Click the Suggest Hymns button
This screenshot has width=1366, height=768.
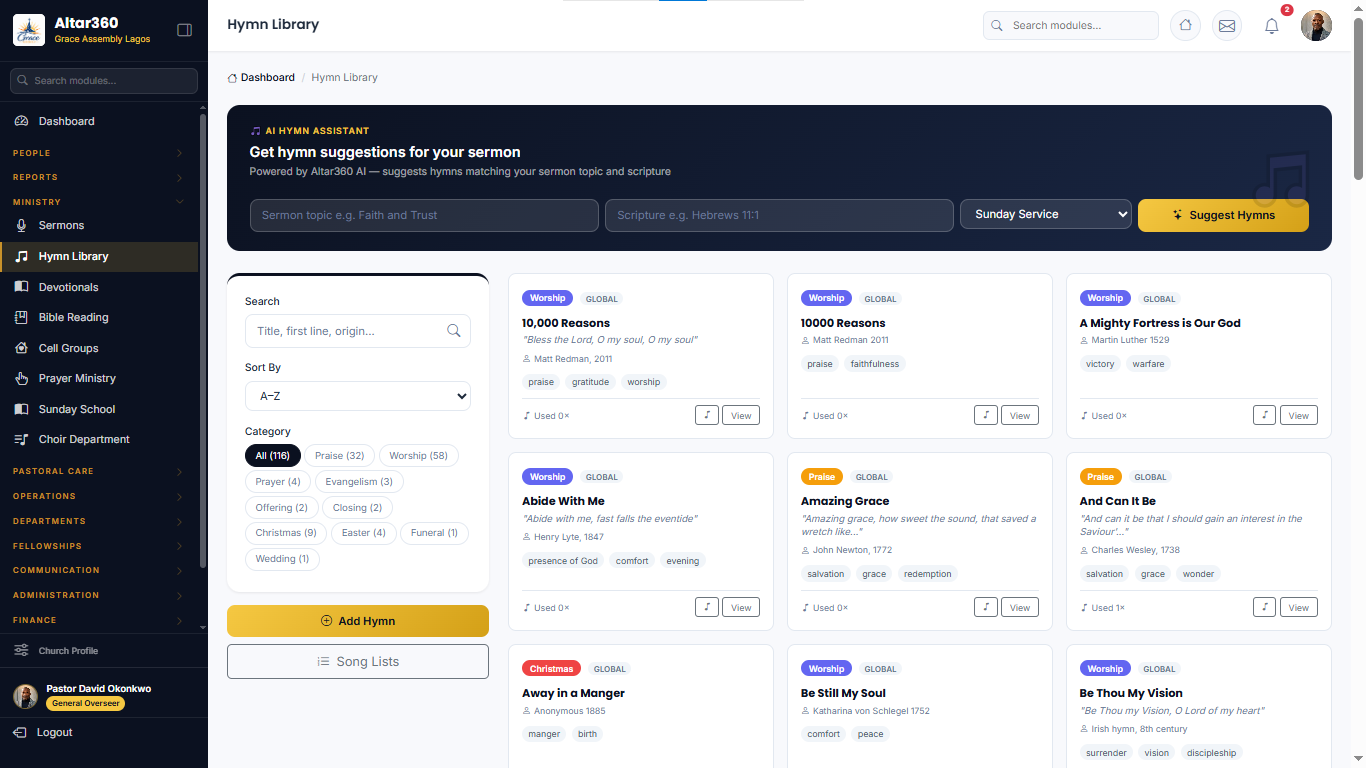pyautogui.click(x=1223, y=215)
